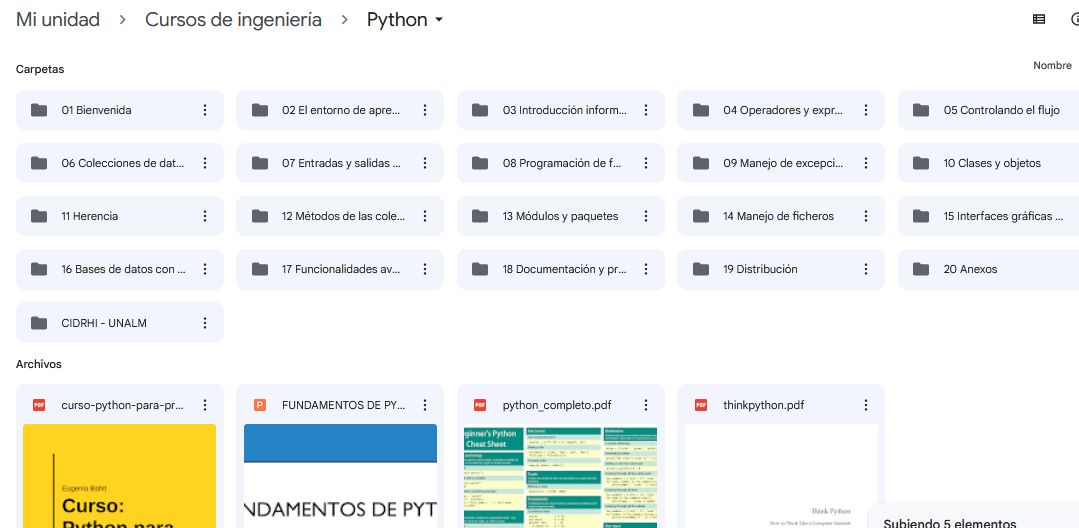Select the 12 Métodos de las cole folder
This screenshot has width=1079, height=528.
(x=340, y=216)
